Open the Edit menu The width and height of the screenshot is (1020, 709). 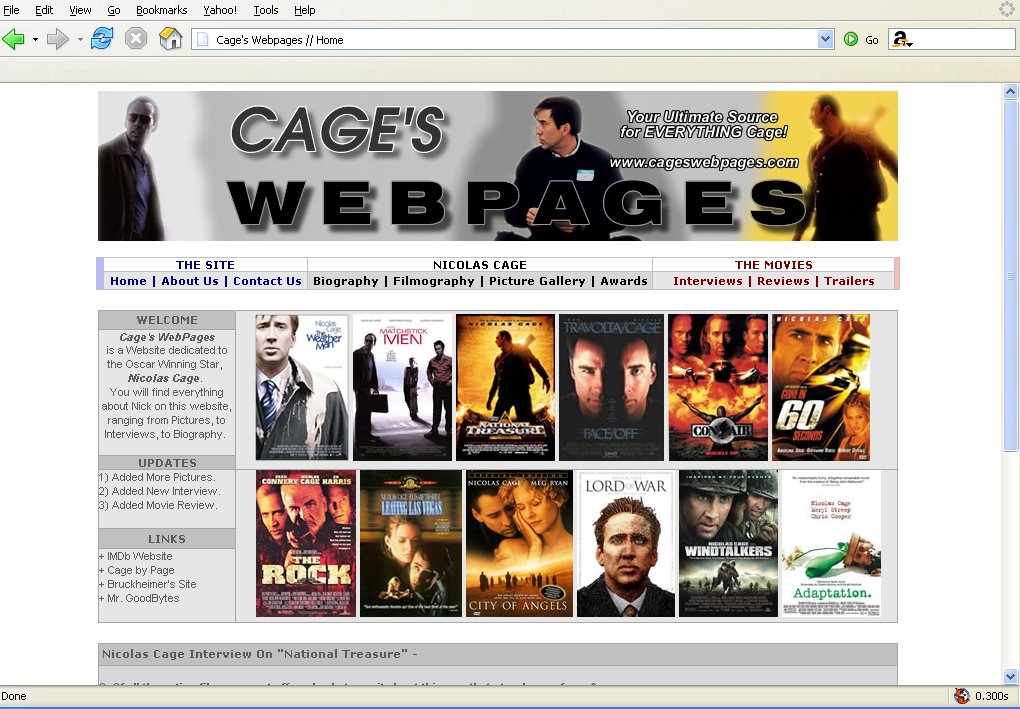[x=44, y=10]
